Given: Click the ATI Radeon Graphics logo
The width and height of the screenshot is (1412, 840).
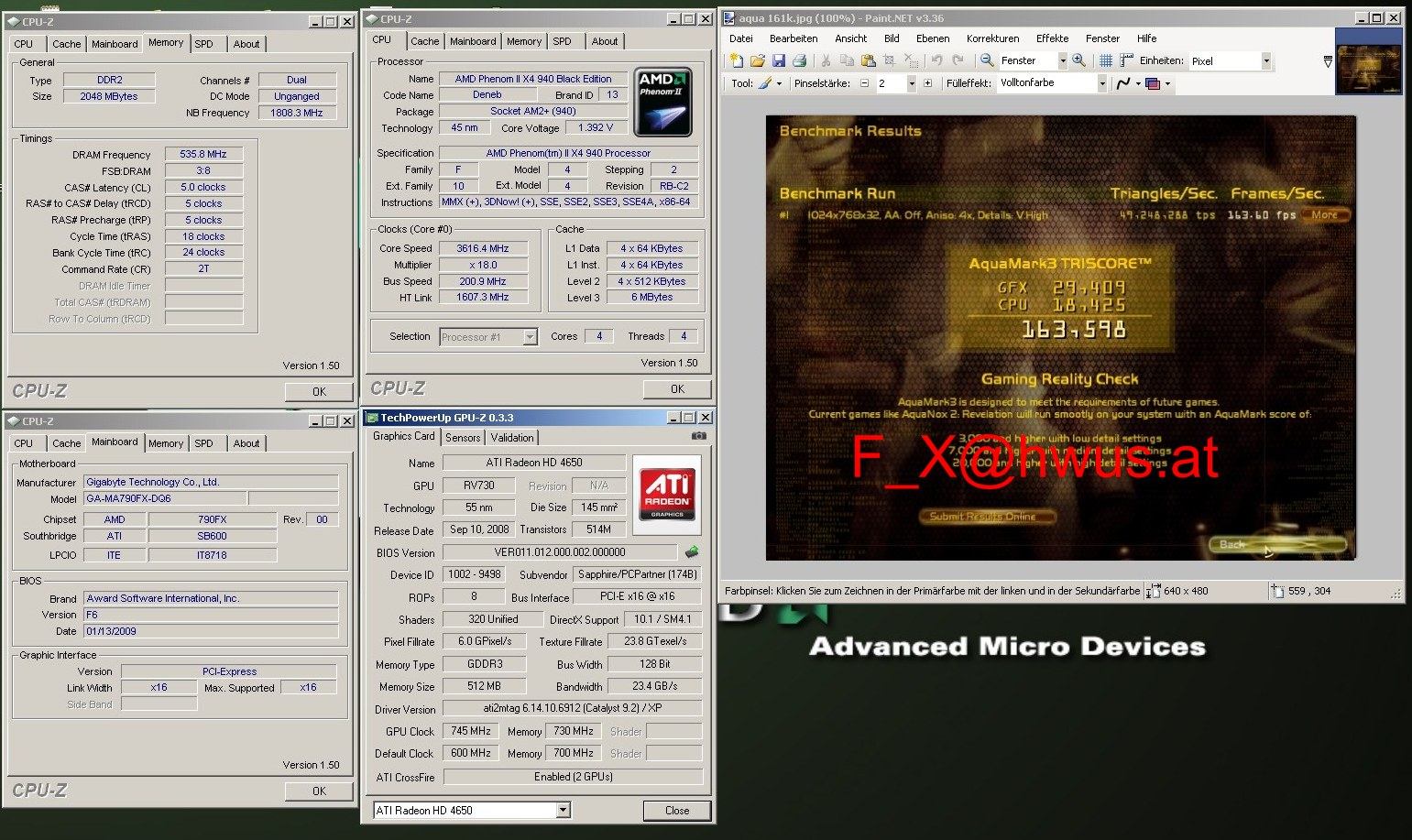Looking at the screenshot, I should [x=667, y=495].
